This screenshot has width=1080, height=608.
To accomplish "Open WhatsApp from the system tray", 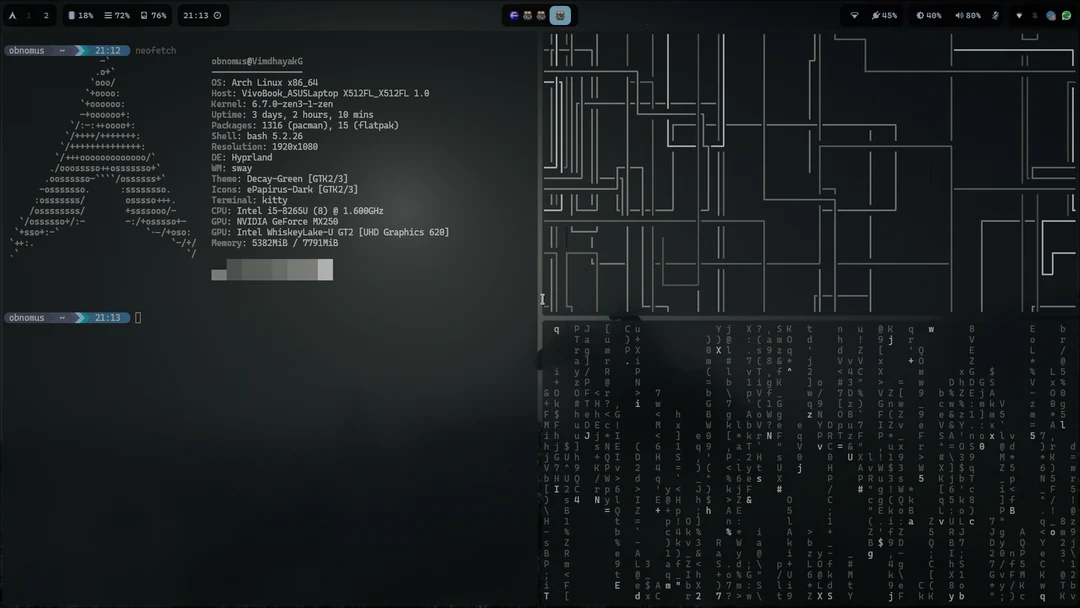I will point(1067,15).
